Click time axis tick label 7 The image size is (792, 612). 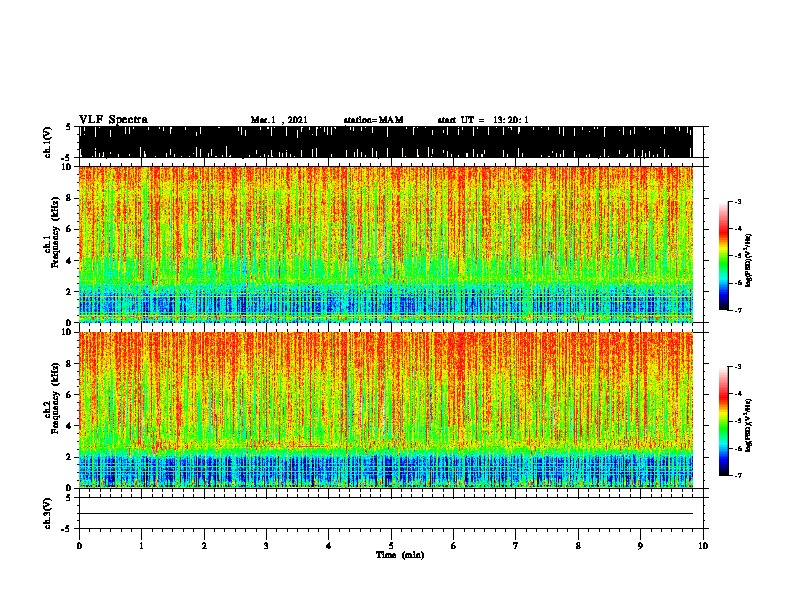point(516,546)
